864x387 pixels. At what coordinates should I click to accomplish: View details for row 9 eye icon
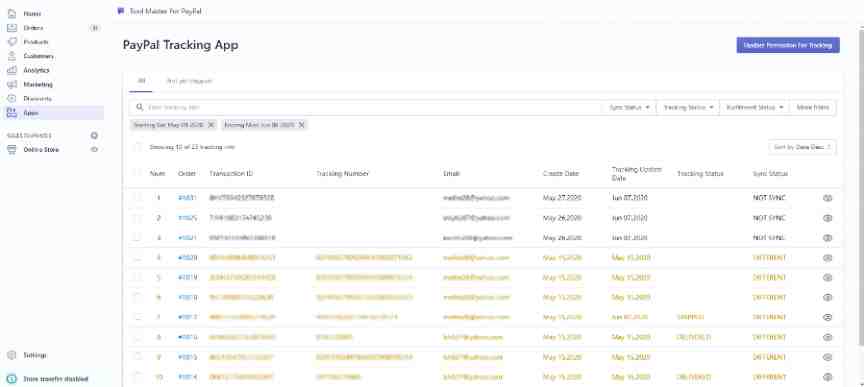click(x=827, y=357)
